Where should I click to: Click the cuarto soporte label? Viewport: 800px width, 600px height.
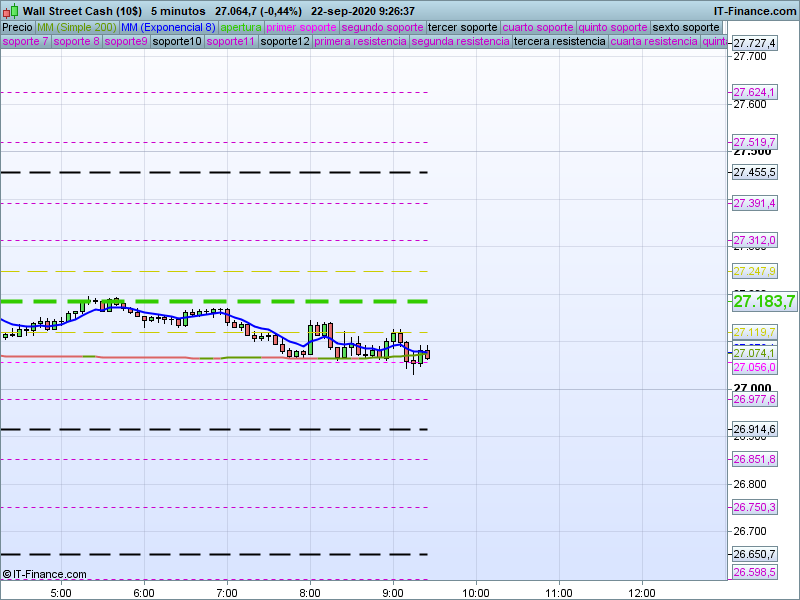[538, 27]
